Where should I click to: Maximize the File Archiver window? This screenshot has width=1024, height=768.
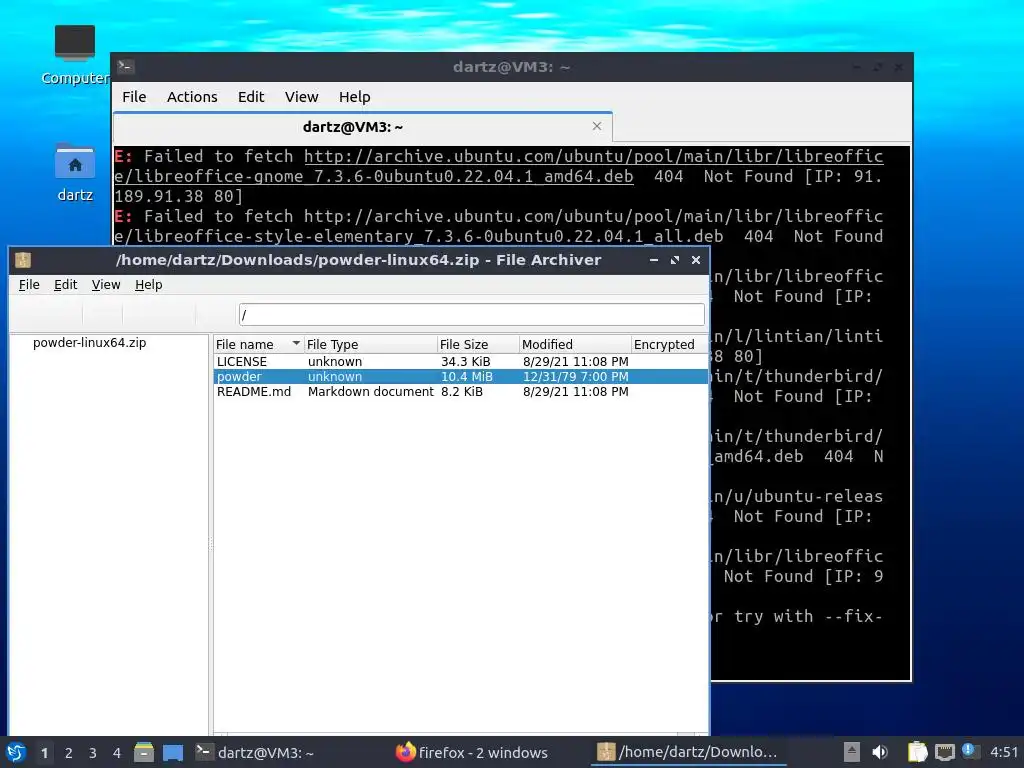[x=675, y=260]
